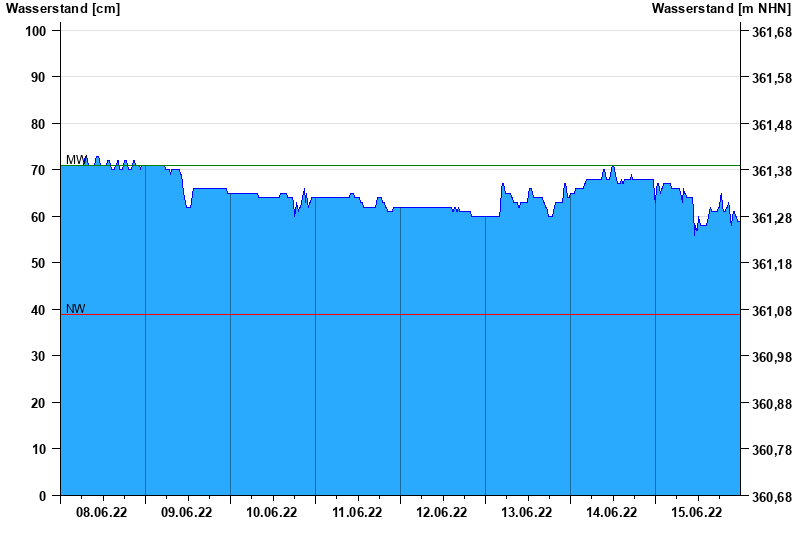
Task: Click the 70 value on the left axis
Action: point(39,170)
